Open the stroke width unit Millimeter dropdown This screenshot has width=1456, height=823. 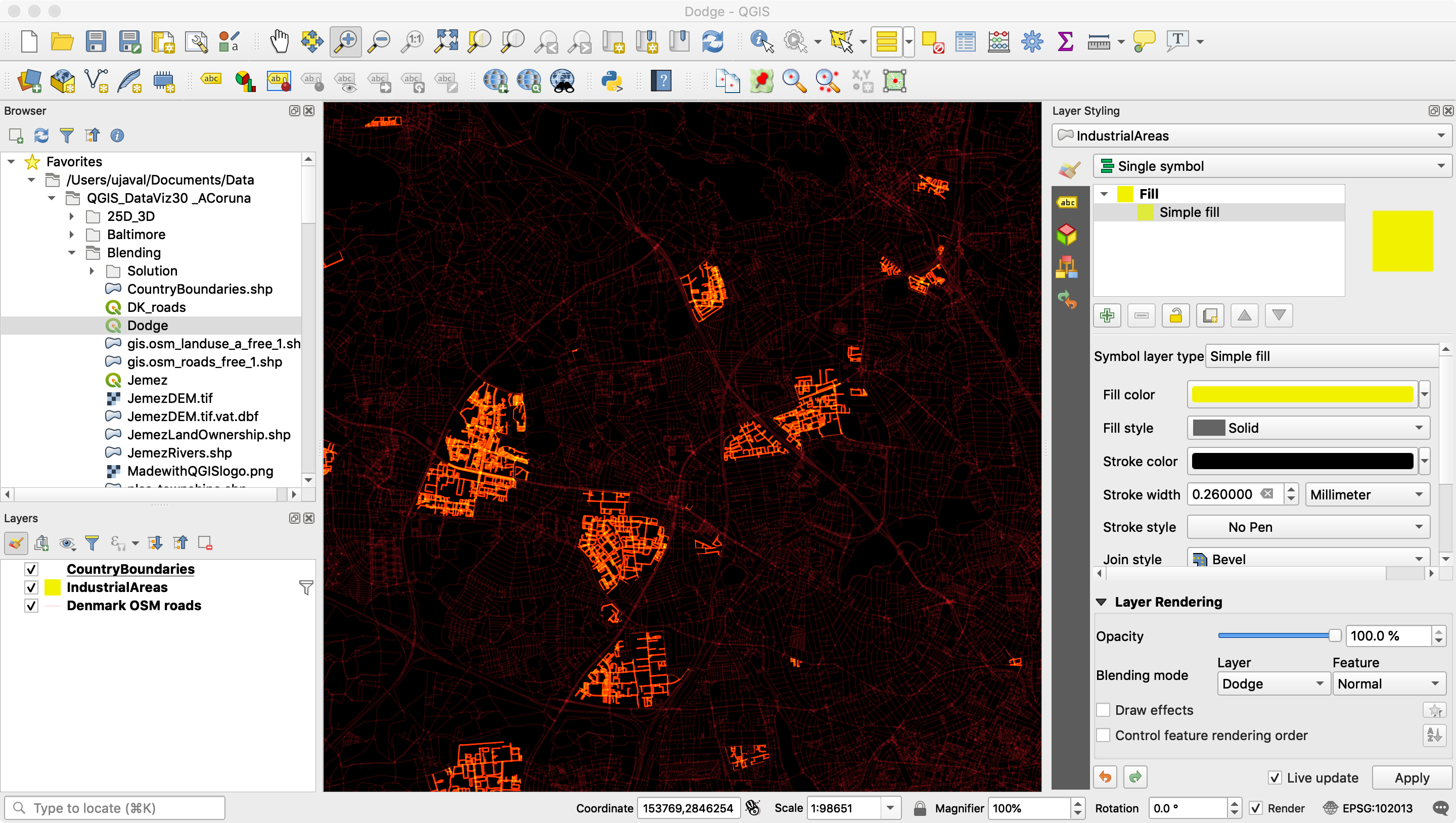(x=1367, y=494)
